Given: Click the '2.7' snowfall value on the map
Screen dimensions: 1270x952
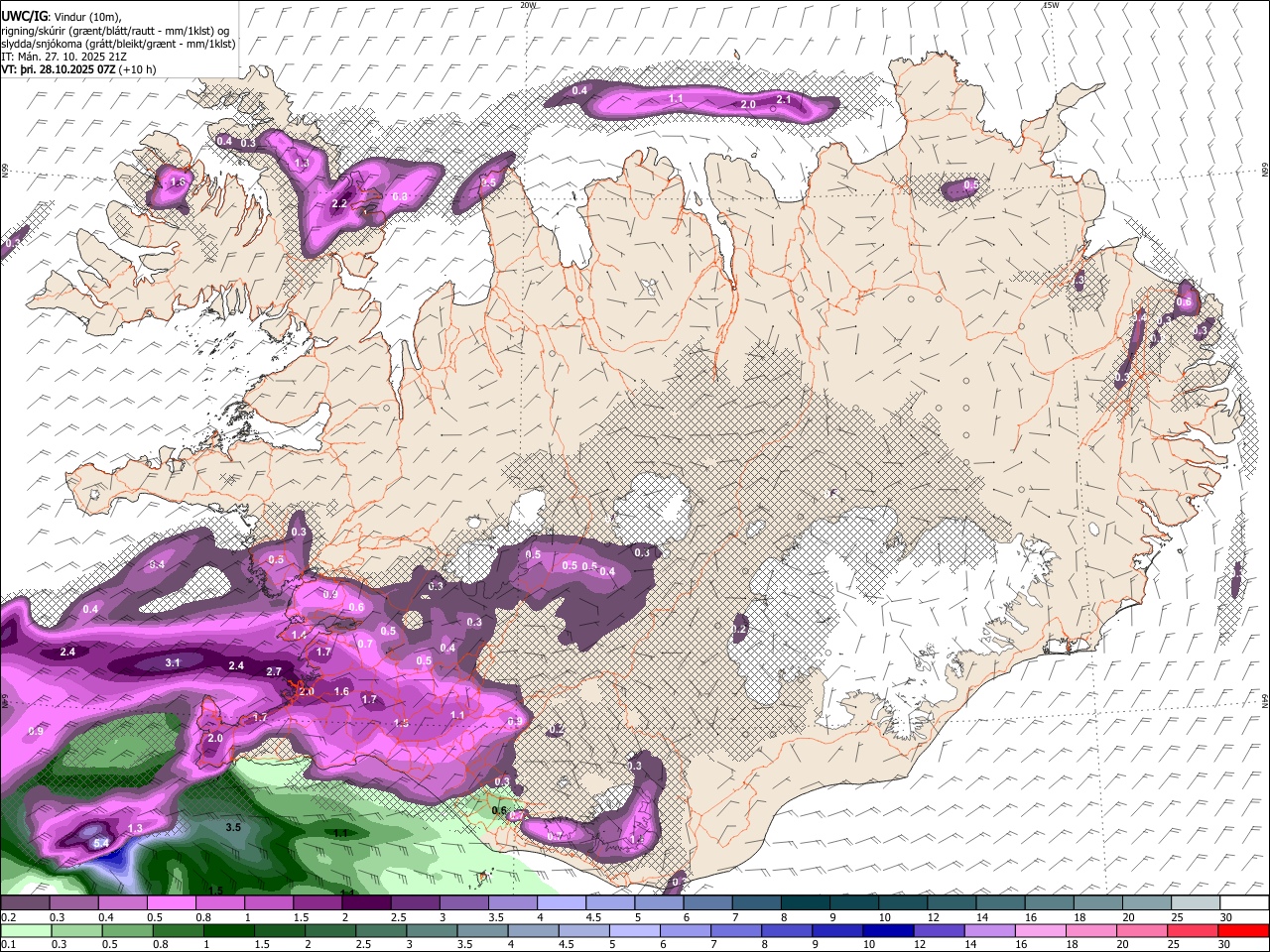Looking at the screenshot, I should [x=274, y=671].
